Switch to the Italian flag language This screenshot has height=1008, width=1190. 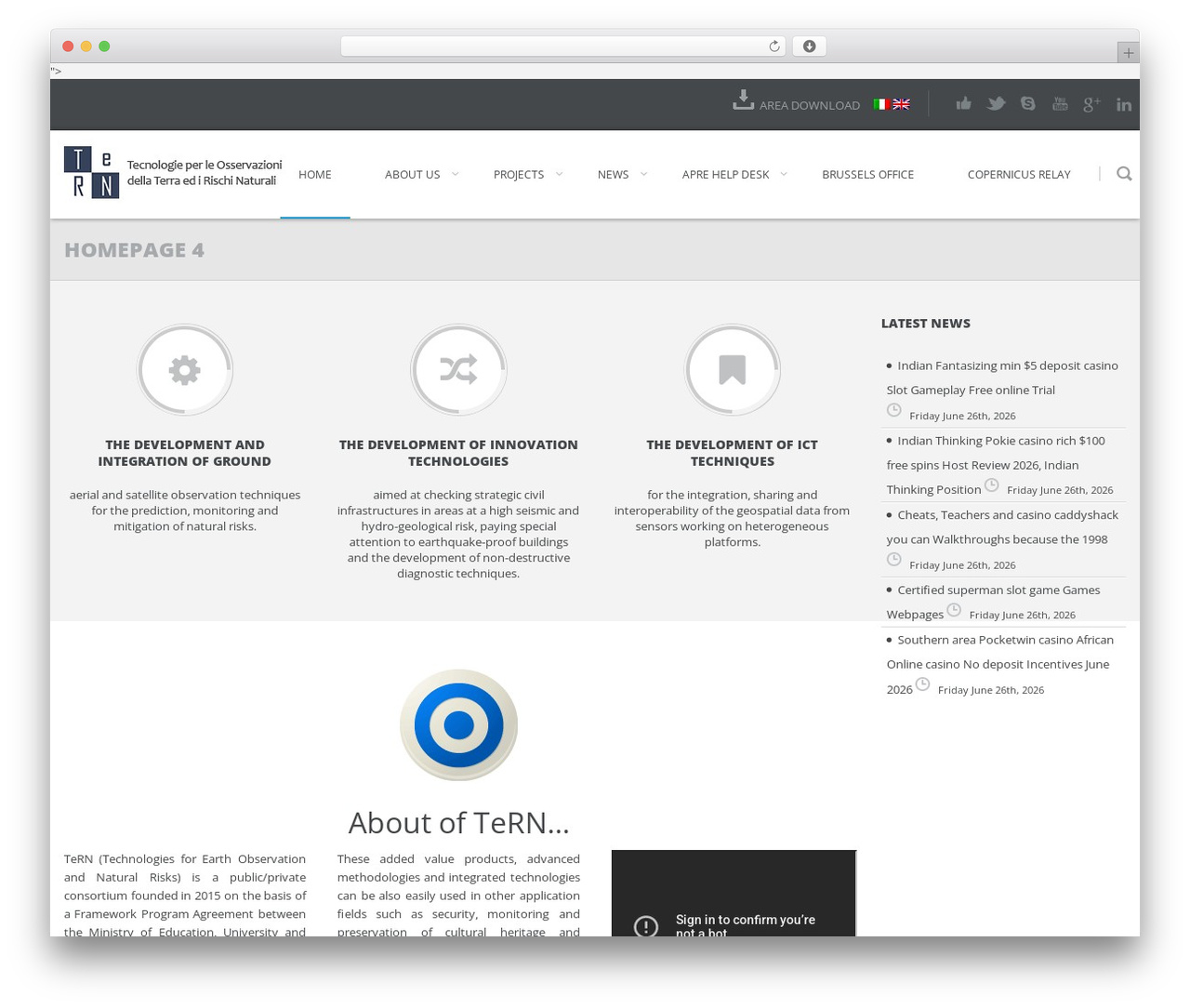(x=881, y=104)
